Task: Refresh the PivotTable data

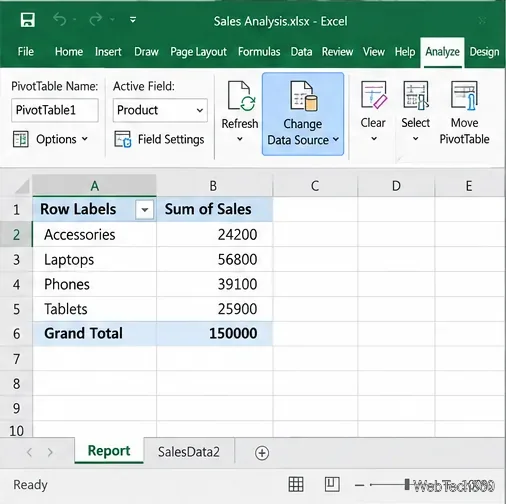Action: (x=240, y=112)
